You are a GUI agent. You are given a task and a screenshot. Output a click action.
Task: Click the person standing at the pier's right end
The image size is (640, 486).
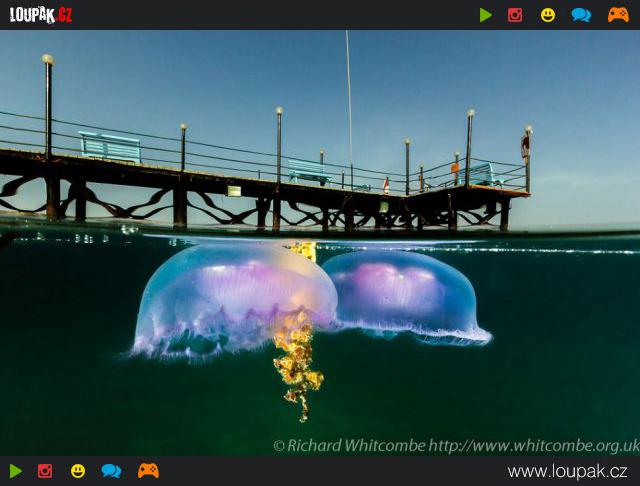tap(525, 148)
